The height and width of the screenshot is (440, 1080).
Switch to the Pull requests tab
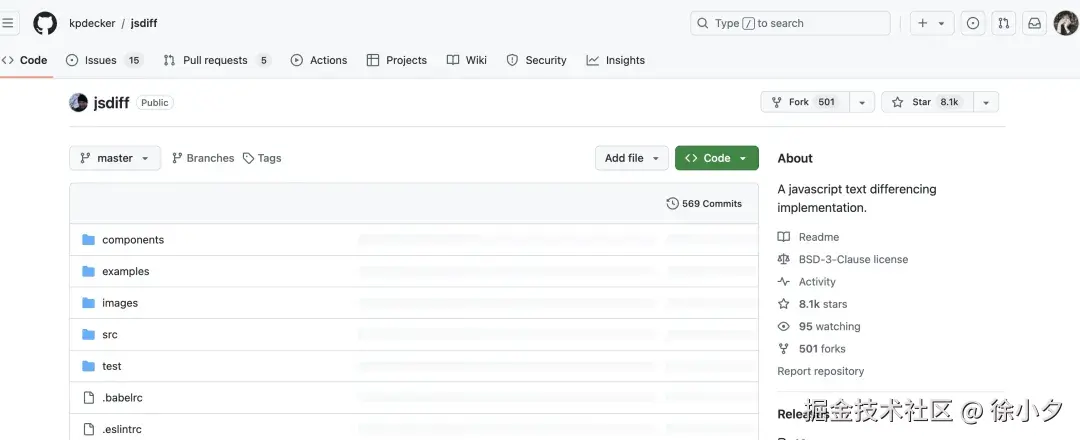tap(216, 60)
